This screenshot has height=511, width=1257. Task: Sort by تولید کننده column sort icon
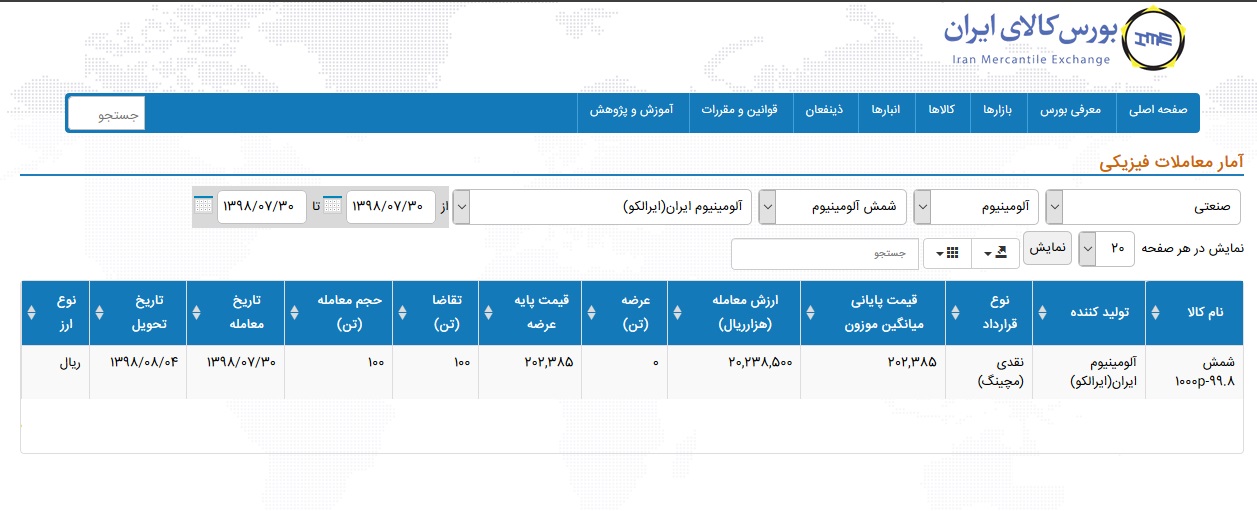[x=1043, y=313]
